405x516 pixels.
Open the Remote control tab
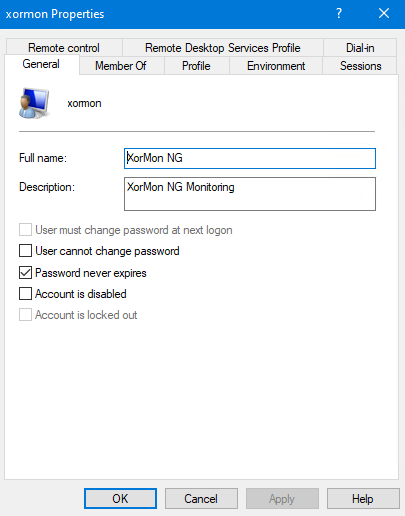coord(64,48)
